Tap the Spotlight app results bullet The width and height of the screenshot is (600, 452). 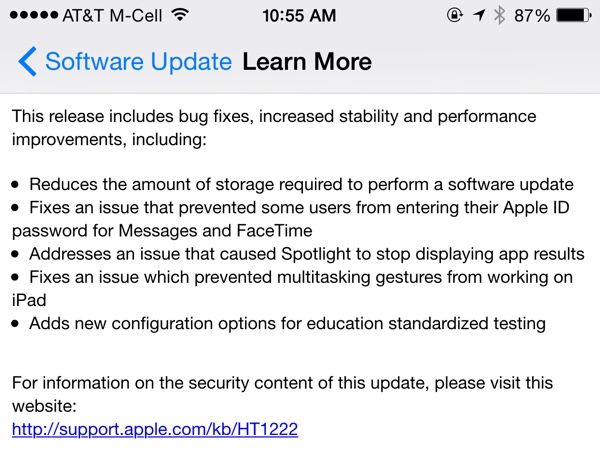click(x=306, y=253)
